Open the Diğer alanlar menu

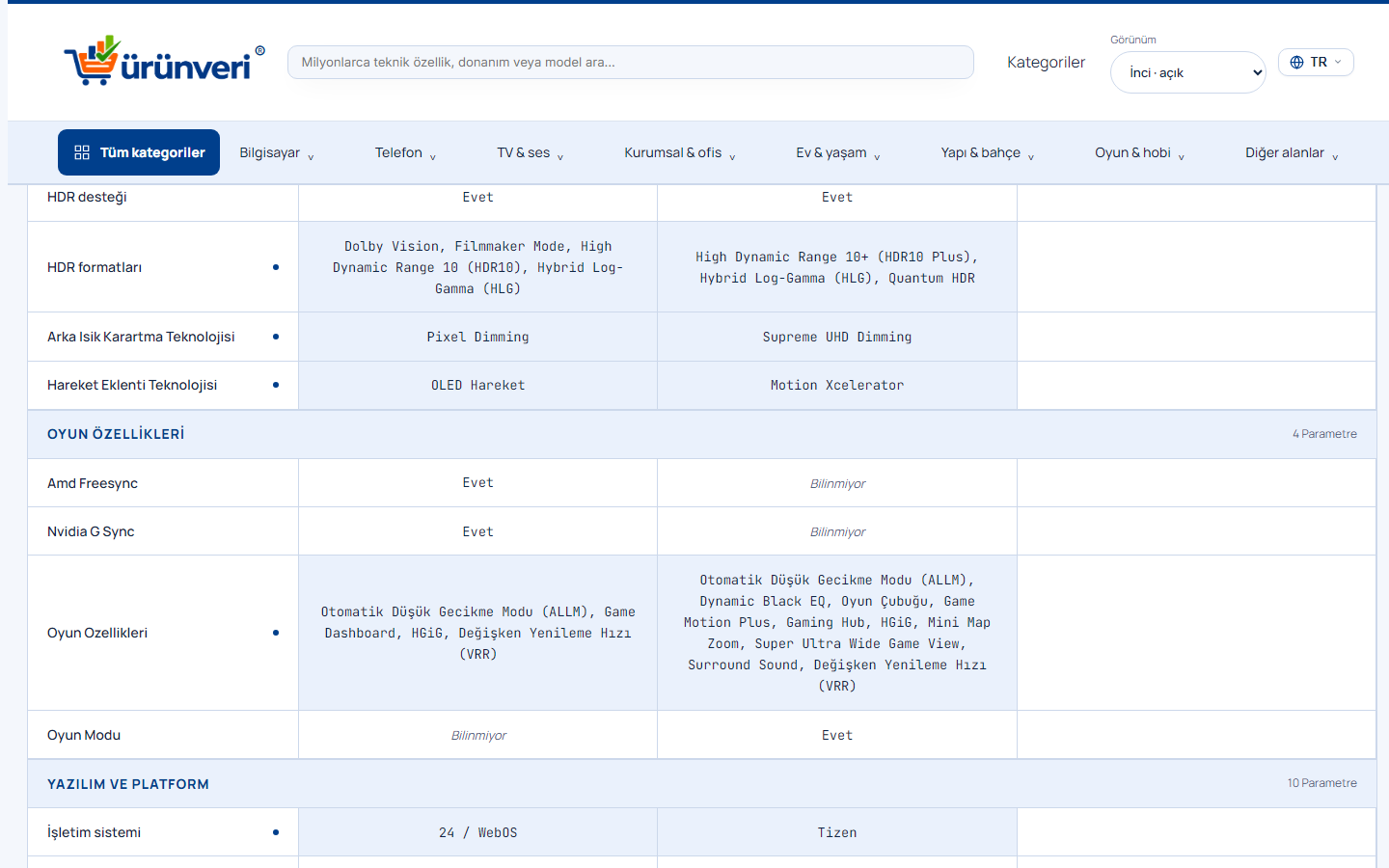tap(1293, 152)
